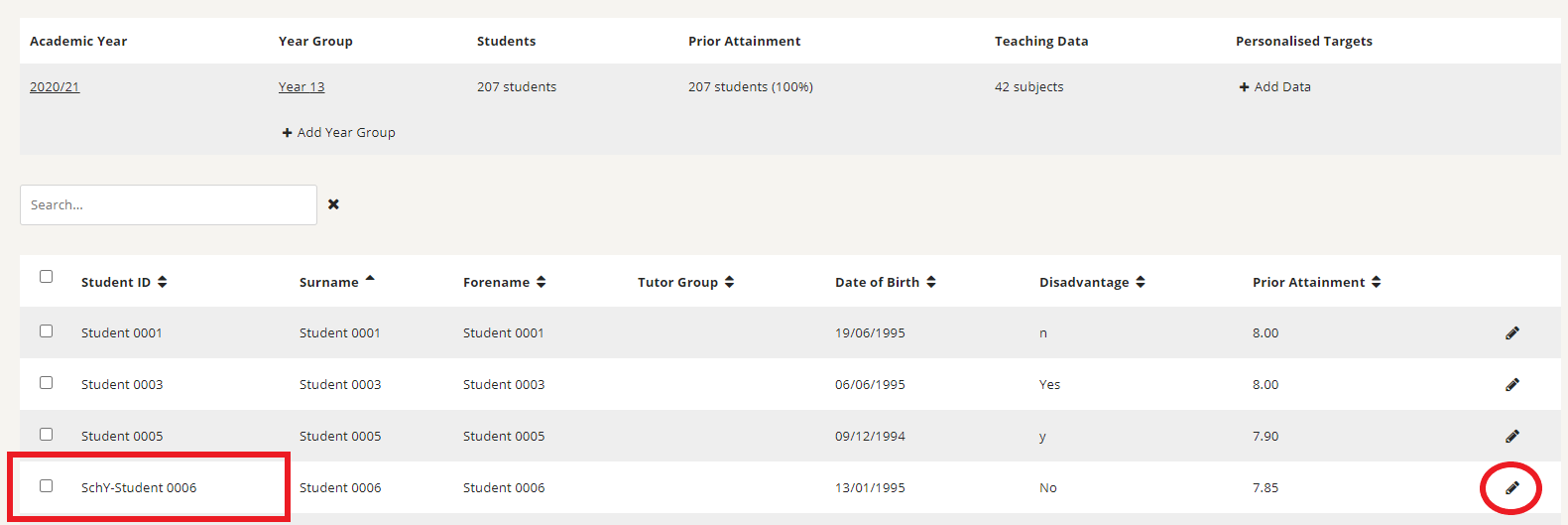Open the Year 13 link

(x=302, y=87)
